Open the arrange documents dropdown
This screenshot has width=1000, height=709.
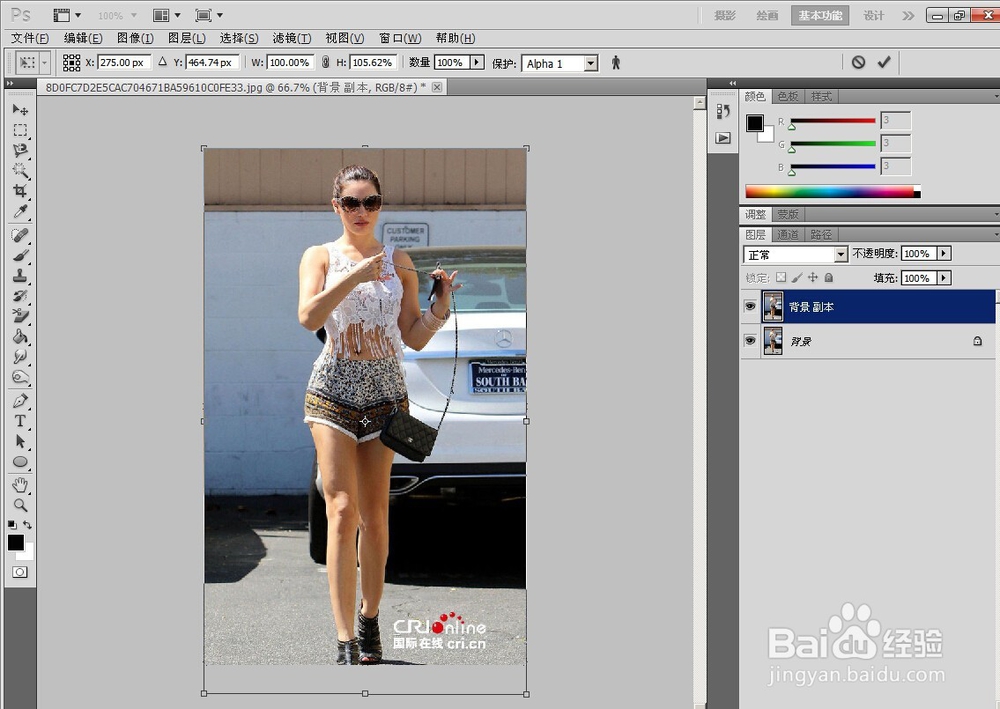point(166,15)
